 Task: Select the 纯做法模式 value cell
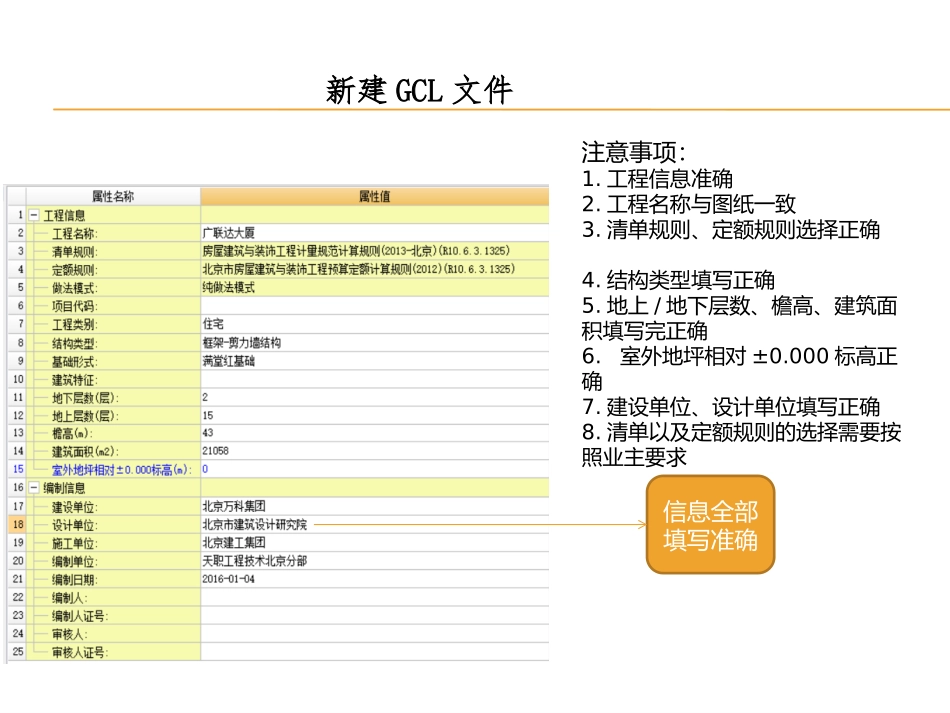coord(375,288)
